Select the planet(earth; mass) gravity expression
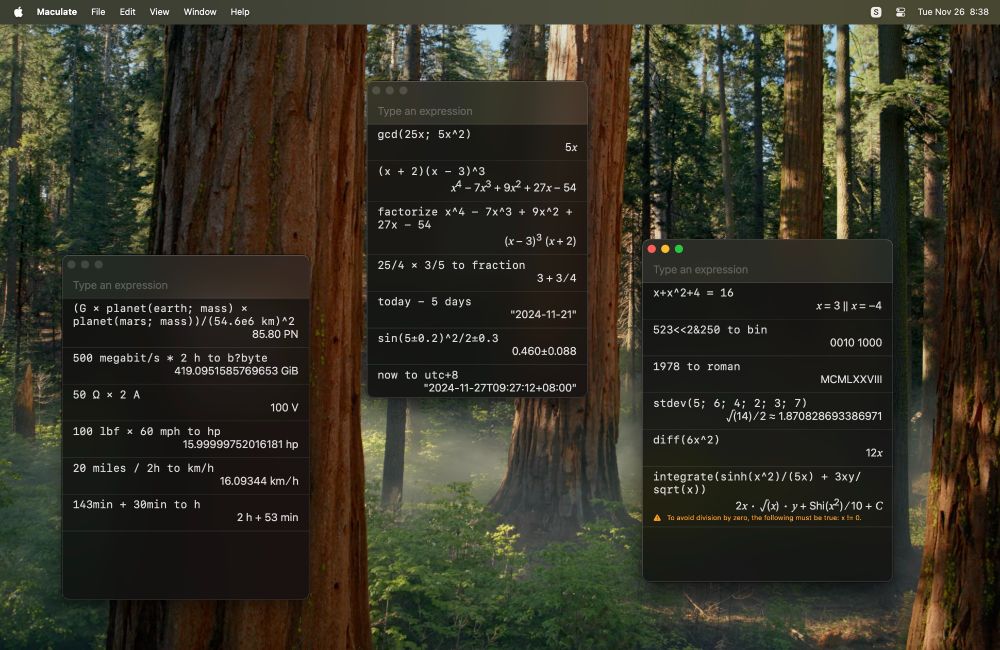 [x=184, y=314]
